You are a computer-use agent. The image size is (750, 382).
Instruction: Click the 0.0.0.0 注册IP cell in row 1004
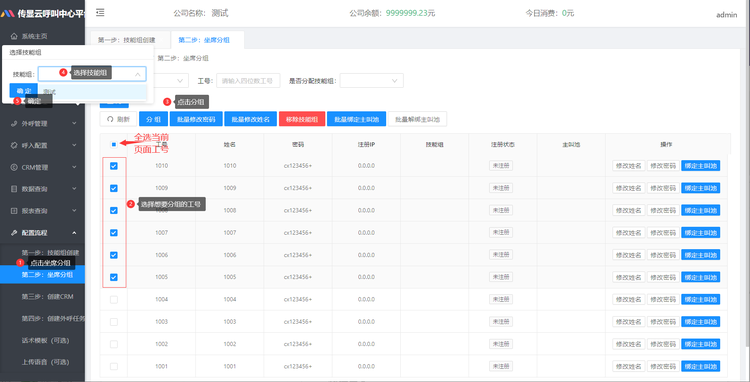[x=366, y=299]
